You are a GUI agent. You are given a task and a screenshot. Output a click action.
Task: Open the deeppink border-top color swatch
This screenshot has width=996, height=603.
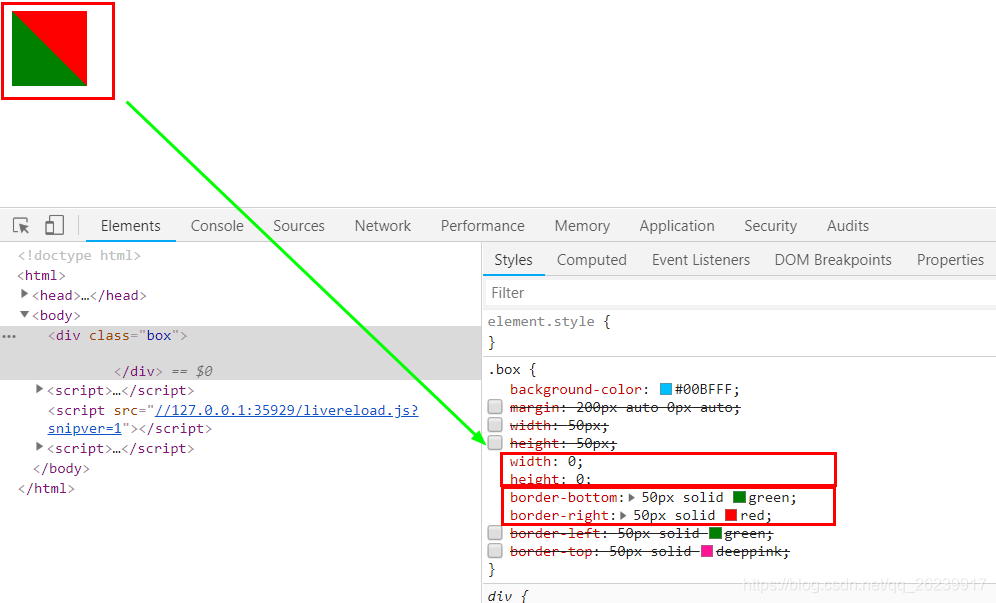pyautogui.click(x=706, y=551)
